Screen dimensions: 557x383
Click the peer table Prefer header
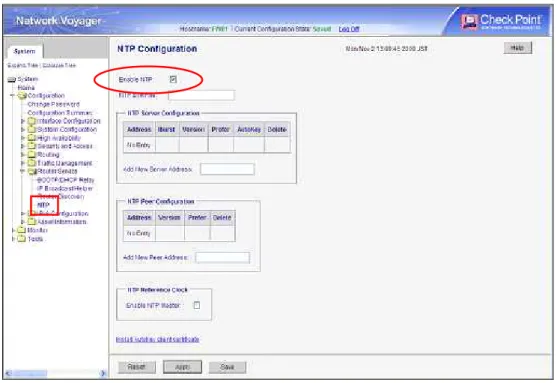(197, 217)
